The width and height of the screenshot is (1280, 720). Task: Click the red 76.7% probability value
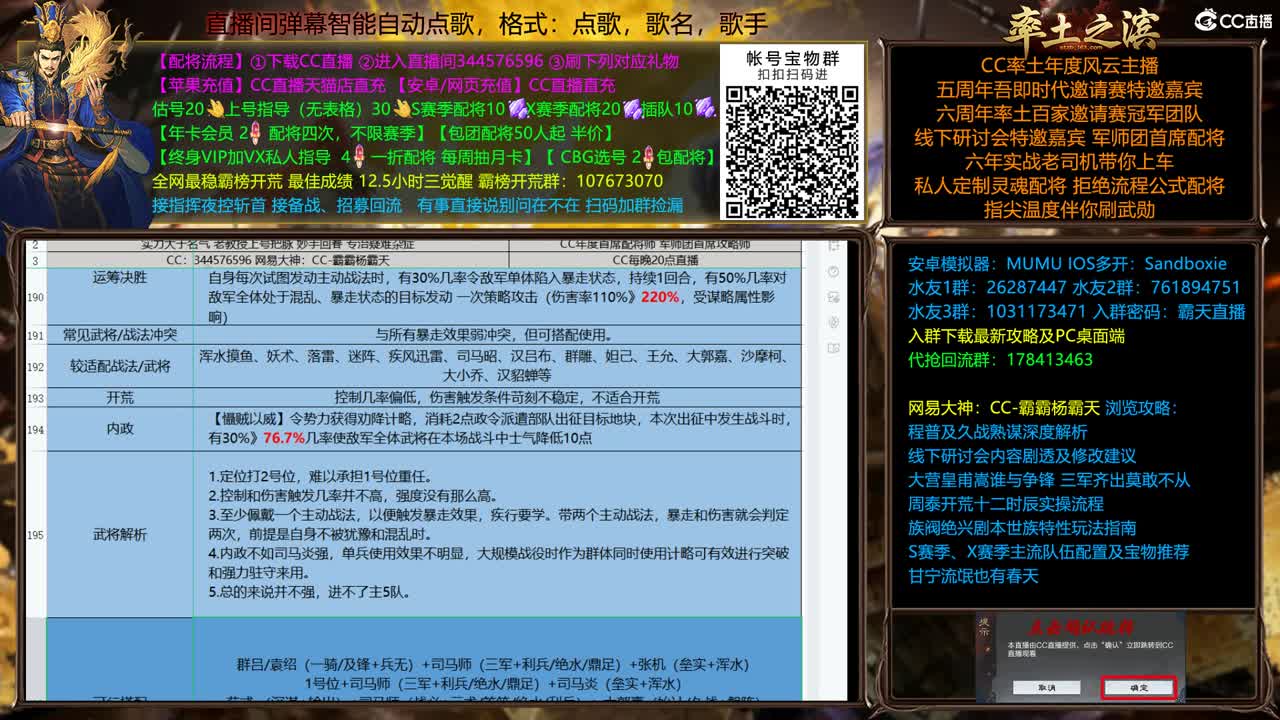pos(284,439)
